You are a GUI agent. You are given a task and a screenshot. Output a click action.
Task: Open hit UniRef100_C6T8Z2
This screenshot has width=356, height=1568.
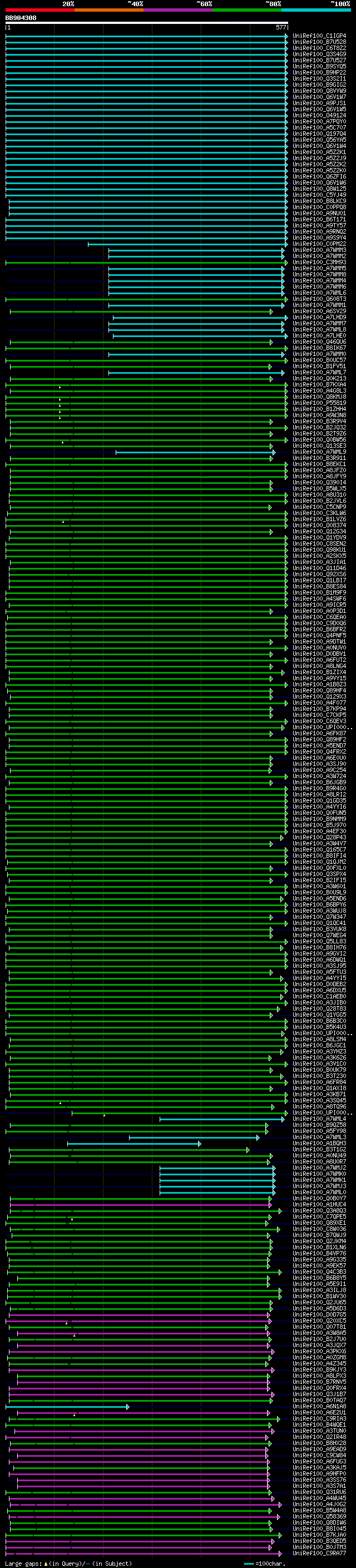point(319,48)
